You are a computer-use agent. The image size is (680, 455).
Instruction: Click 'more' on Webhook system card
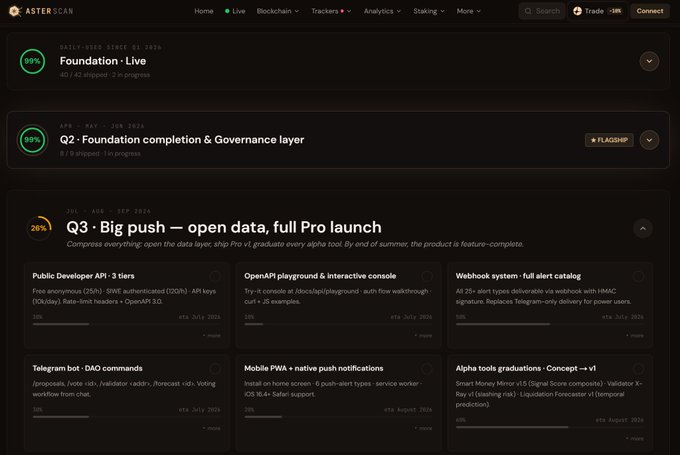[x=635, y=336]
